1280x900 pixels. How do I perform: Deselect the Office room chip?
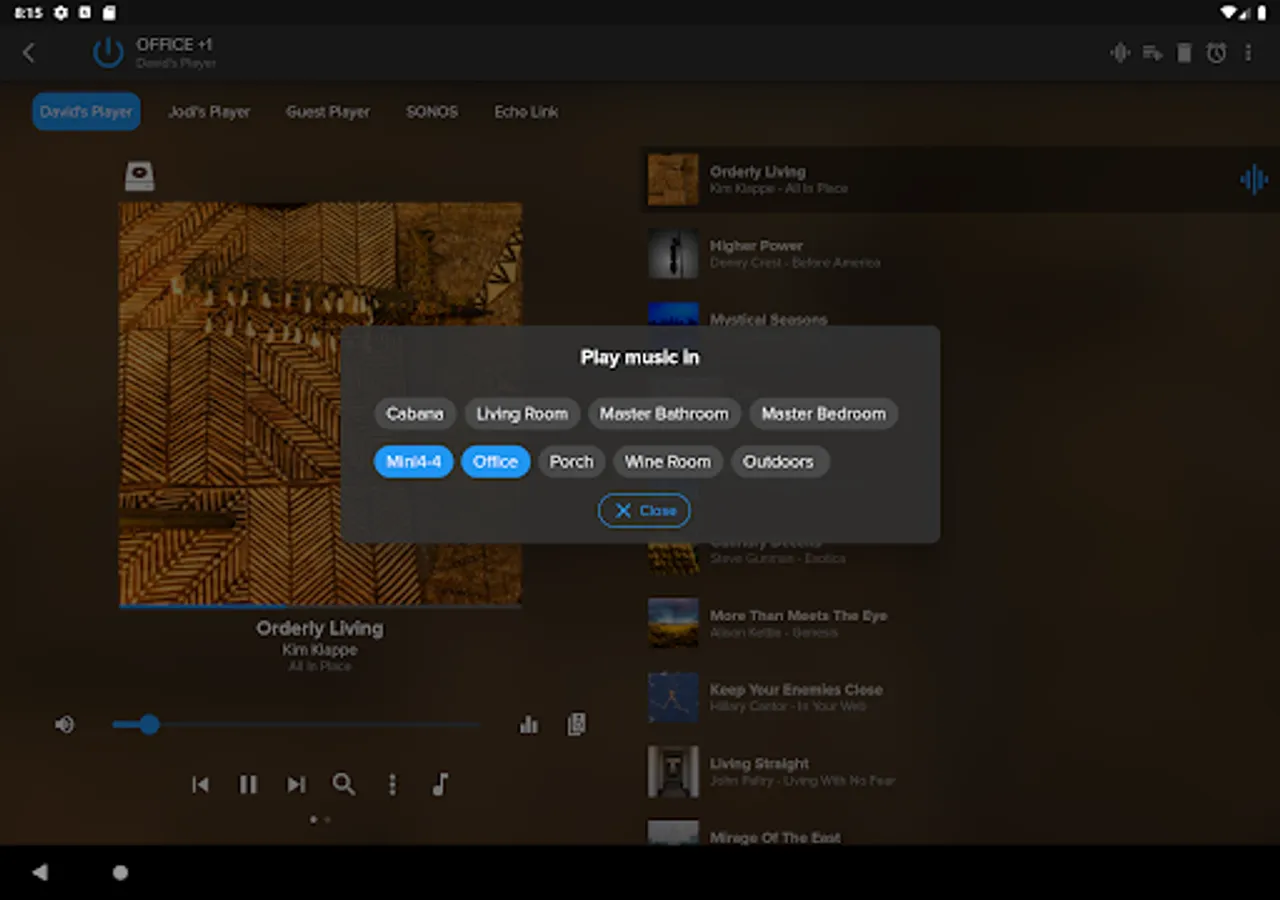tap(496, 462)
